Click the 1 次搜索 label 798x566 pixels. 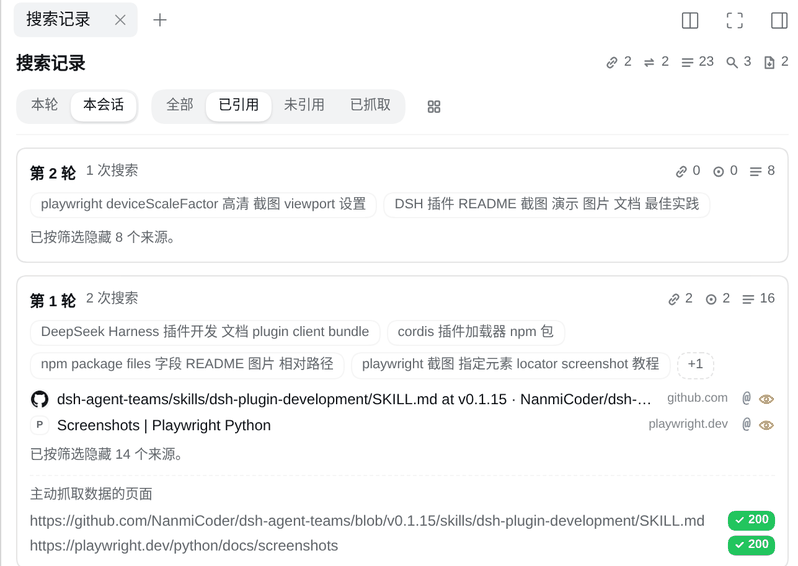point(112,171)
